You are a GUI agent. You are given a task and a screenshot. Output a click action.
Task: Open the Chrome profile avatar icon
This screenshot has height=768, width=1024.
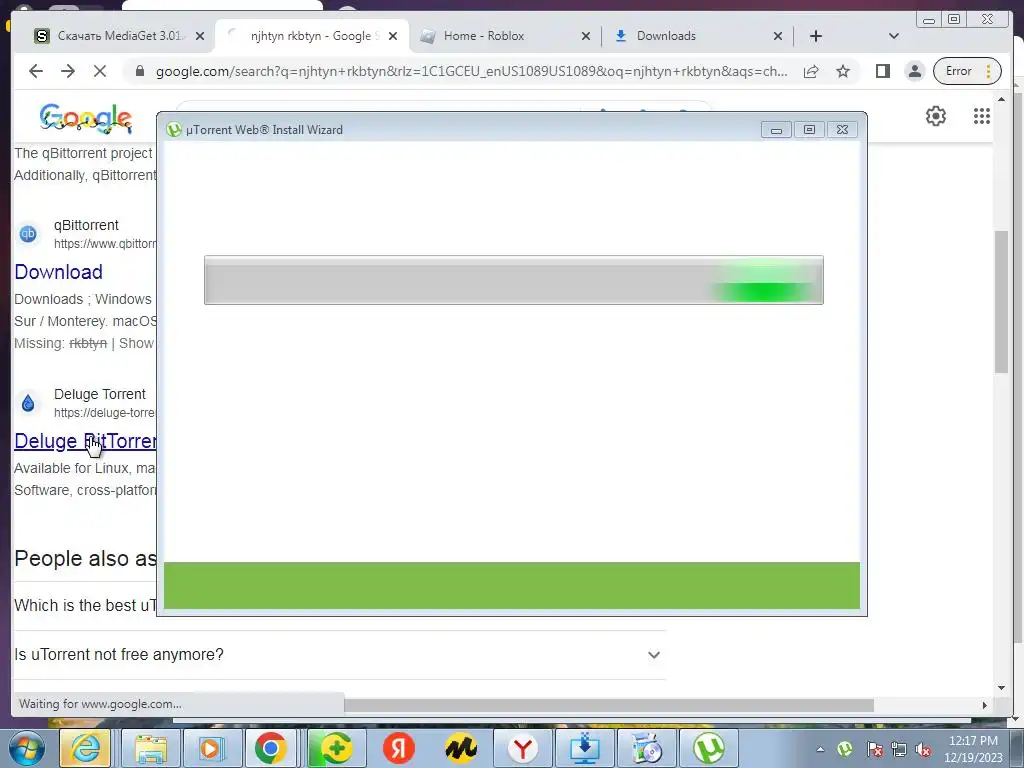pyautogui.click(x=915, y=71)
